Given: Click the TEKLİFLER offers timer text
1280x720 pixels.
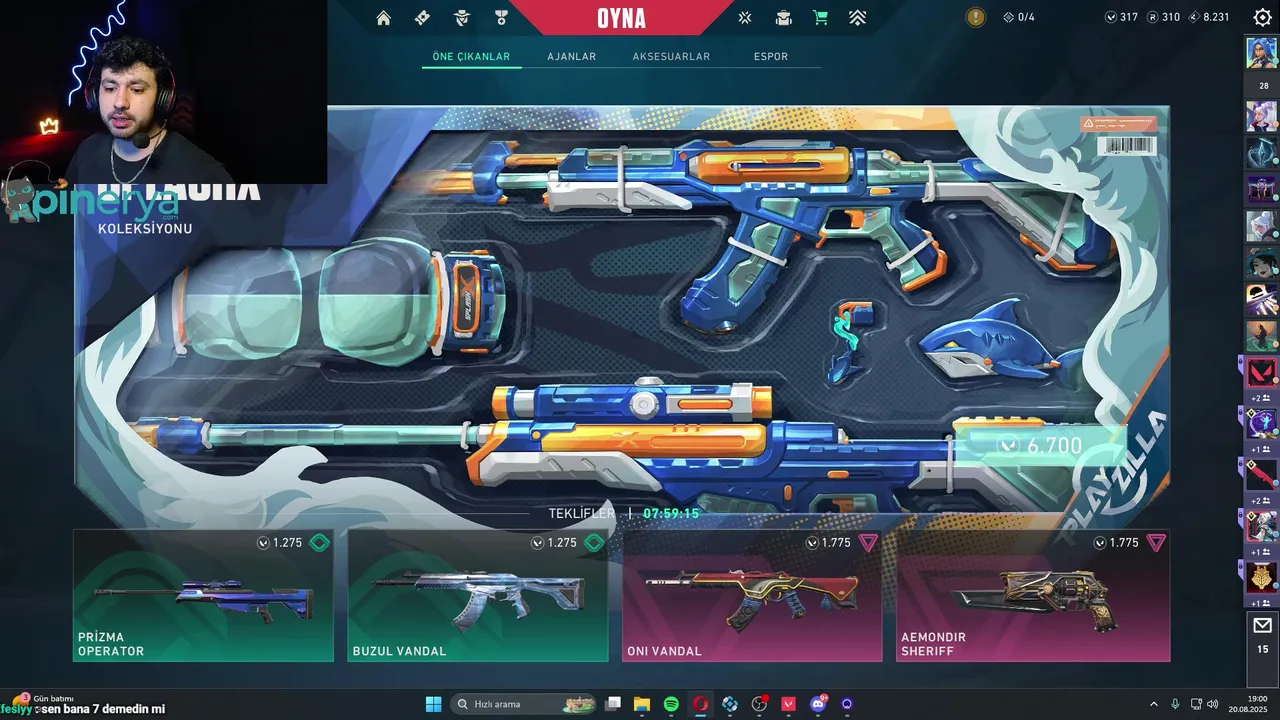Looking at the screenshot, I should coord(624,513).
